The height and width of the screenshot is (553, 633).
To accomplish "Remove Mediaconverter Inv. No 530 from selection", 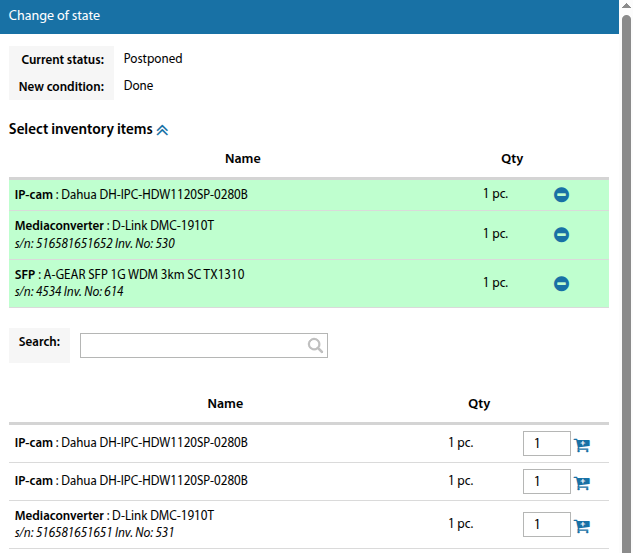I will (561, 235).
